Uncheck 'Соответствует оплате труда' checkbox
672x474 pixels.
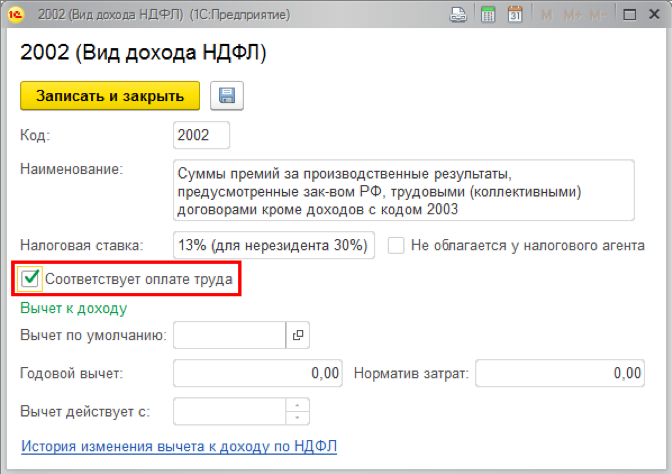point(30,279)
